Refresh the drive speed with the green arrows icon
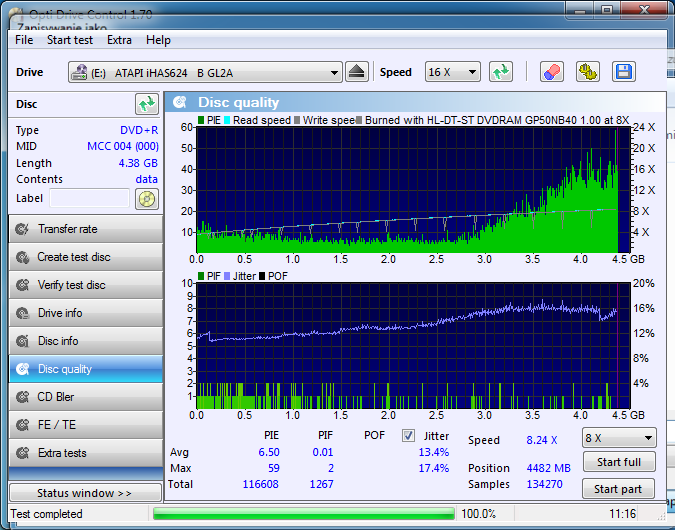Screen dimensions: 675x530 (x=501, y=72)
